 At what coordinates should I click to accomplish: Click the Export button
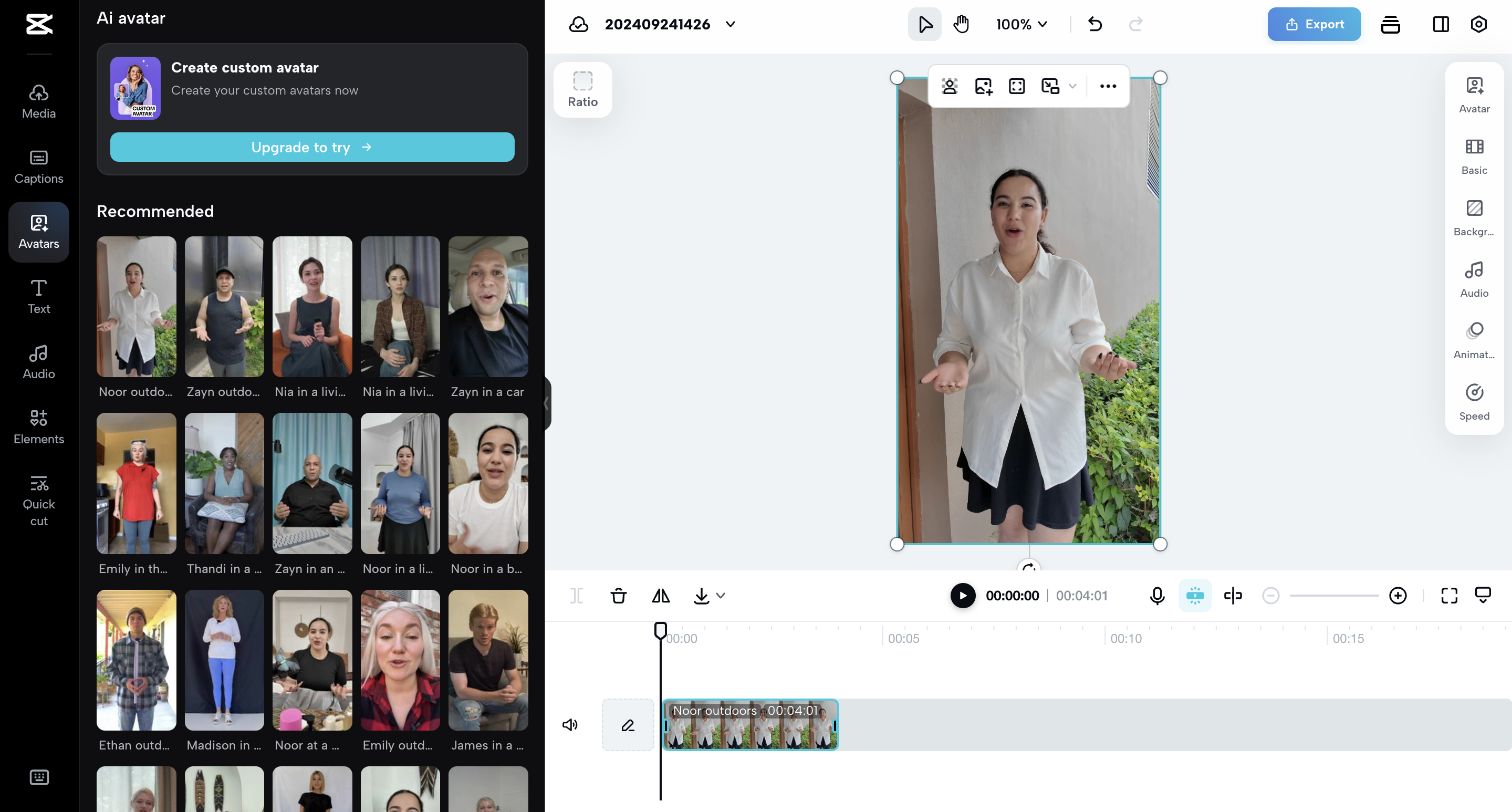[1313, 24]
